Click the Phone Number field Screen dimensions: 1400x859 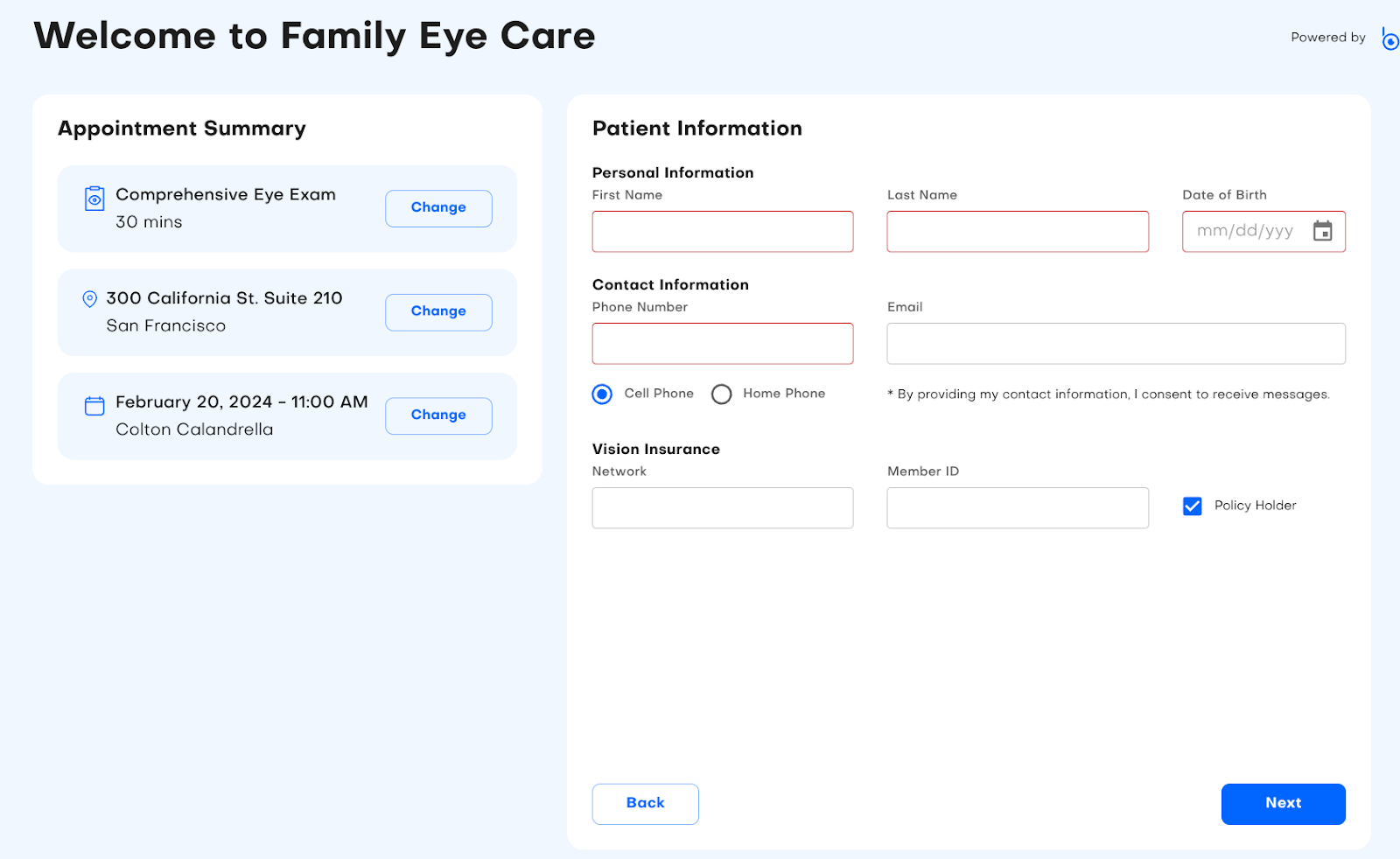(x=722, y=343)
